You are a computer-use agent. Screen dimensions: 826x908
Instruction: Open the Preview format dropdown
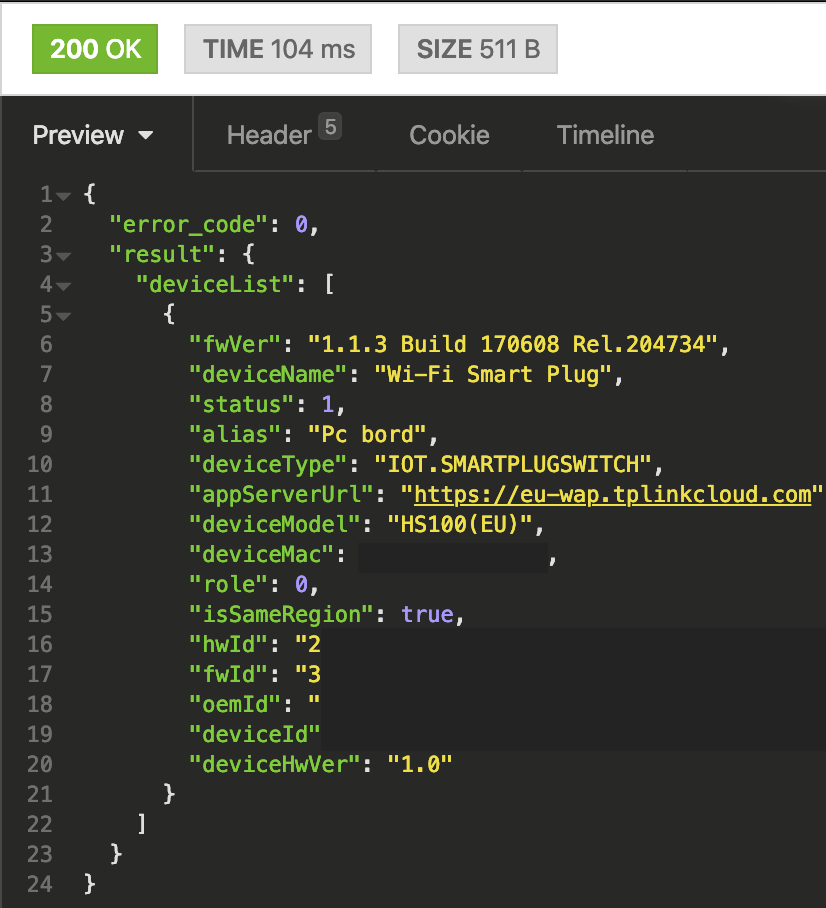coord(95,134)
